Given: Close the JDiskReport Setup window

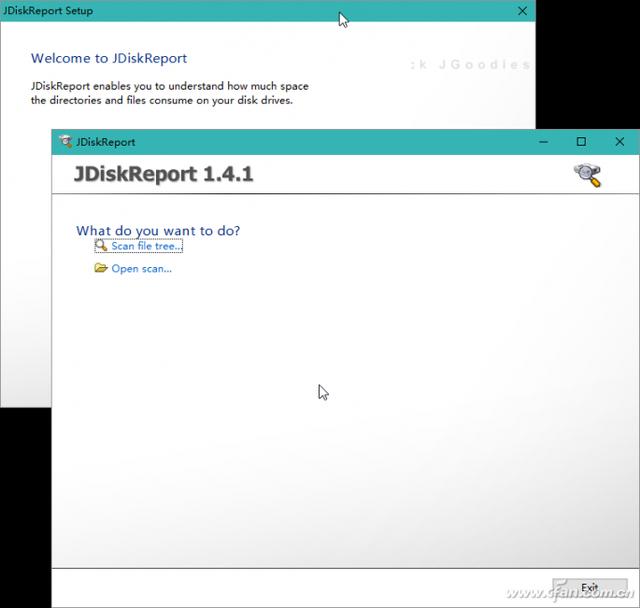Looking at the screenshot, I should [522, 11].
